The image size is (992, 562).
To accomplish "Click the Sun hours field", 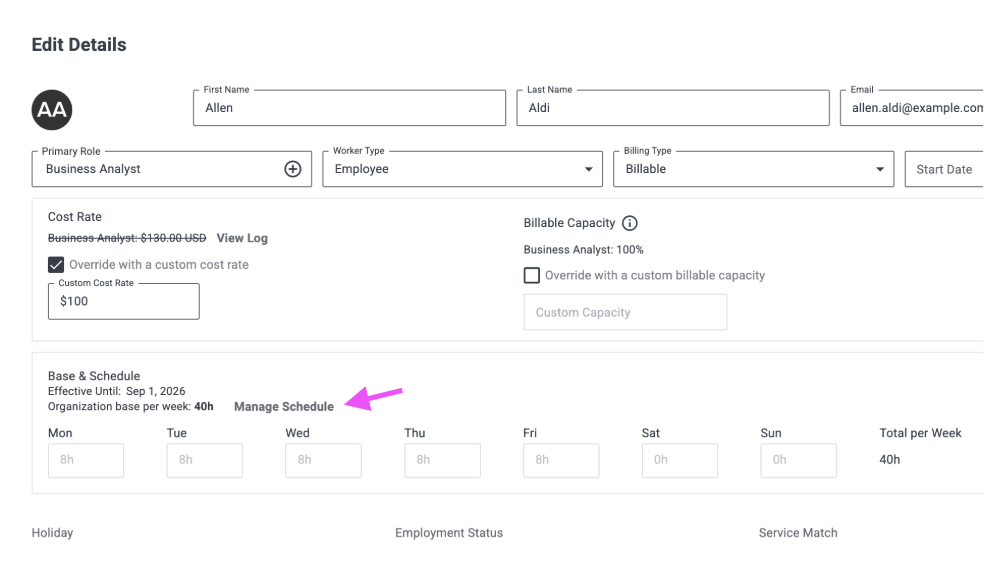I will 798,460.
